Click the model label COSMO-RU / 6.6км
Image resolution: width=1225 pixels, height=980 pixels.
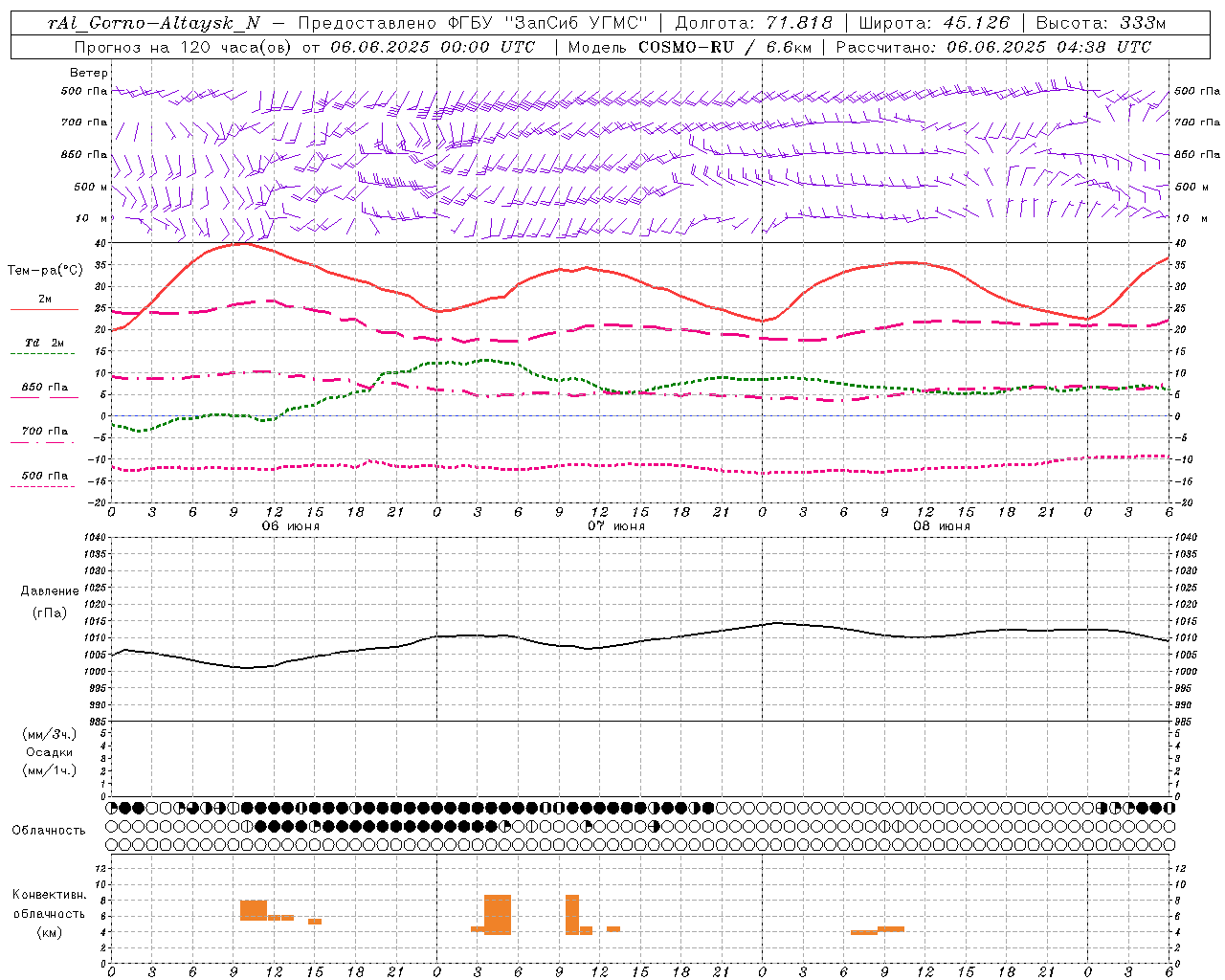click(725, 47)
